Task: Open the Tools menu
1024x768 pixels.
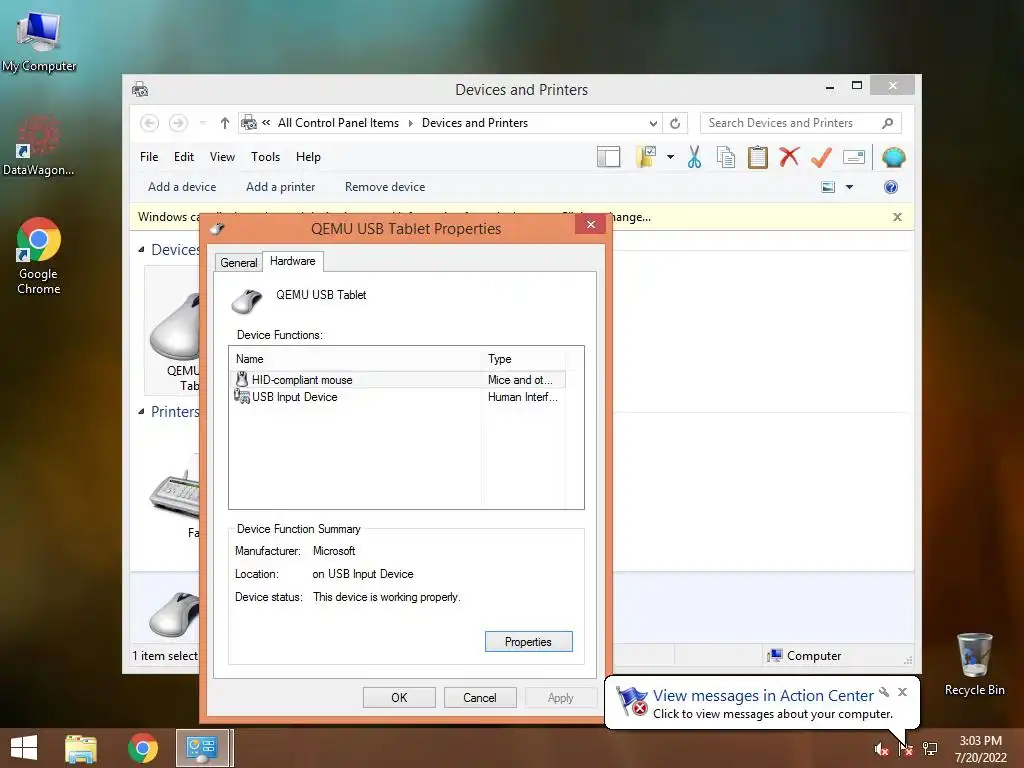Action: coord(265,157)
